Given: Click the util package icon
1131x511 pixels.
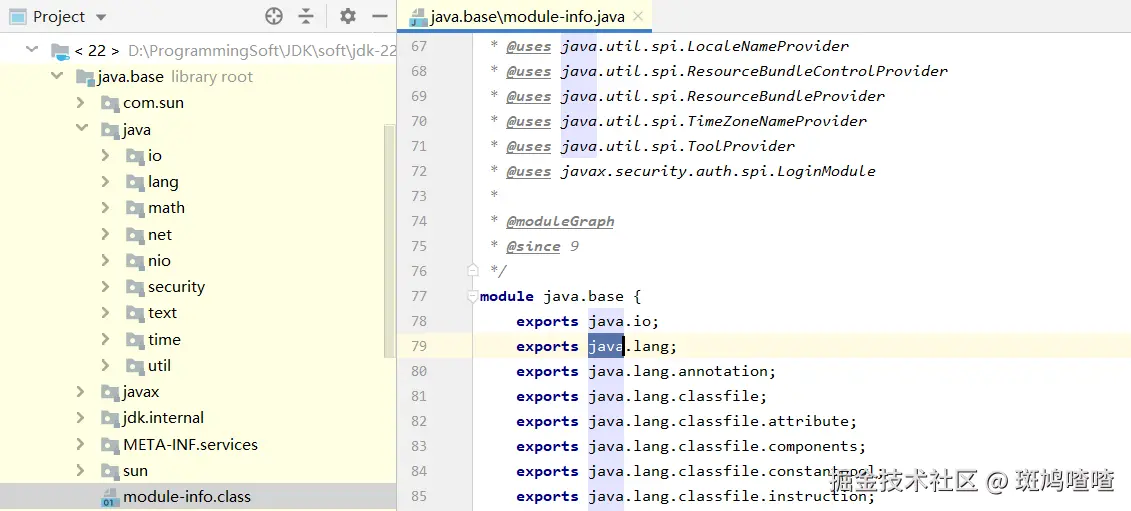Looking at the screenshot, I should pyautogui.click(x=135, y=366).
